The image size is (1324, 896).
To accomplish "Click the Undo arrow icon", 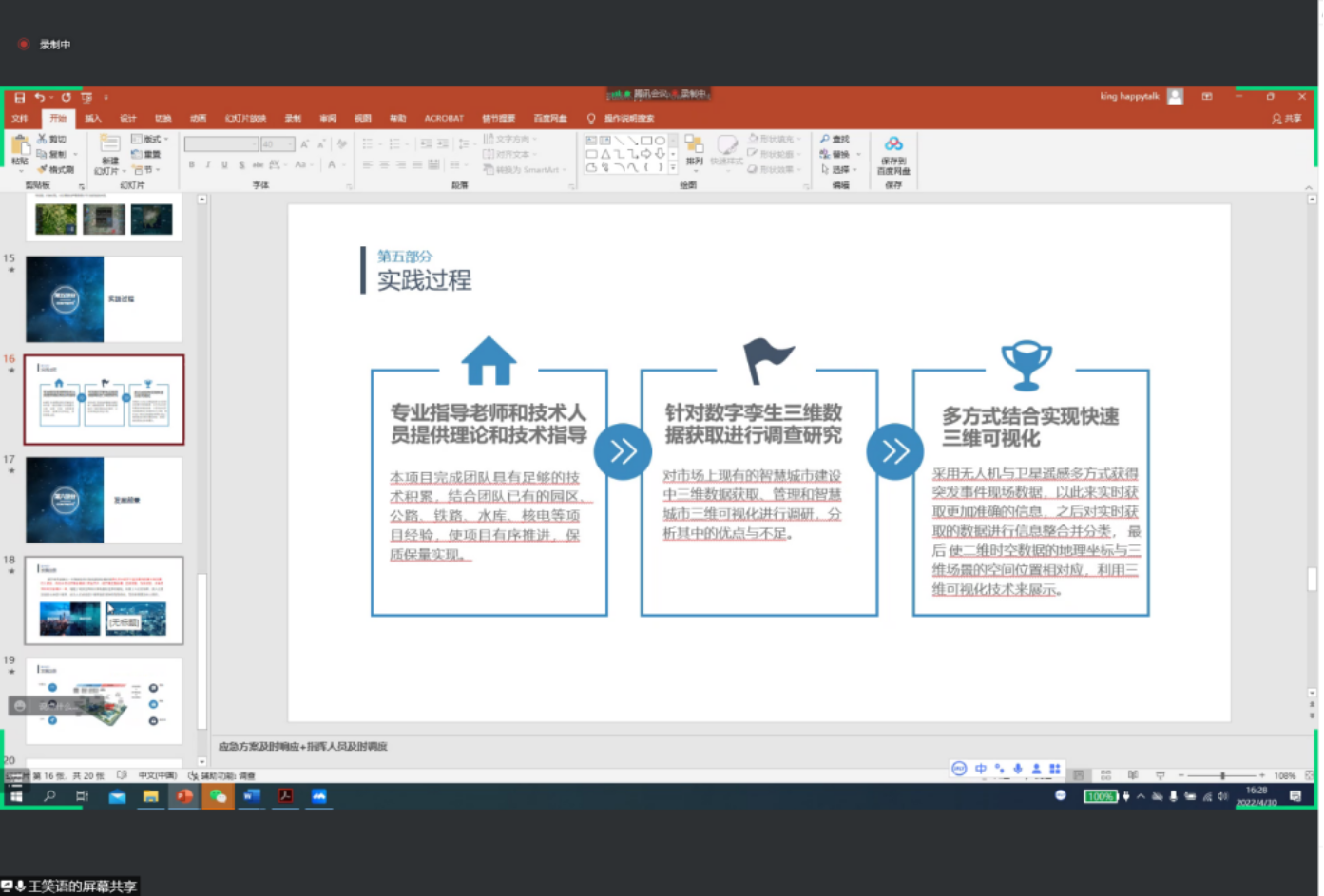I will pyautogui.click(x=39, y=97).
